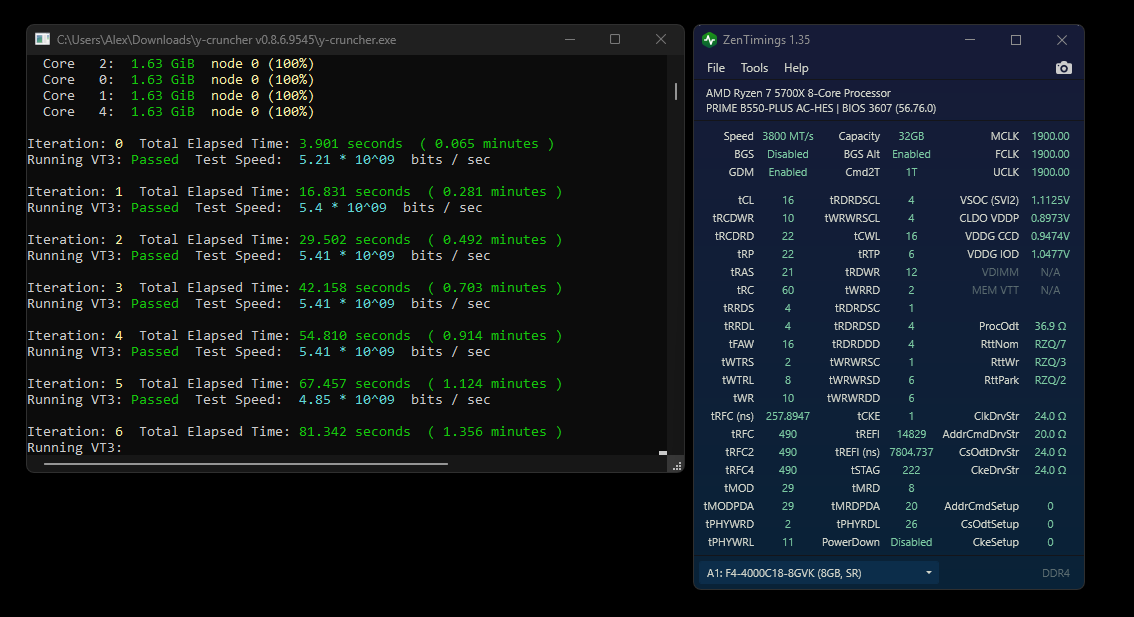Screen dimensions: 1134x617
Task: Click the DDR4 label in ZenTimings
Action: click(1055, 574)
